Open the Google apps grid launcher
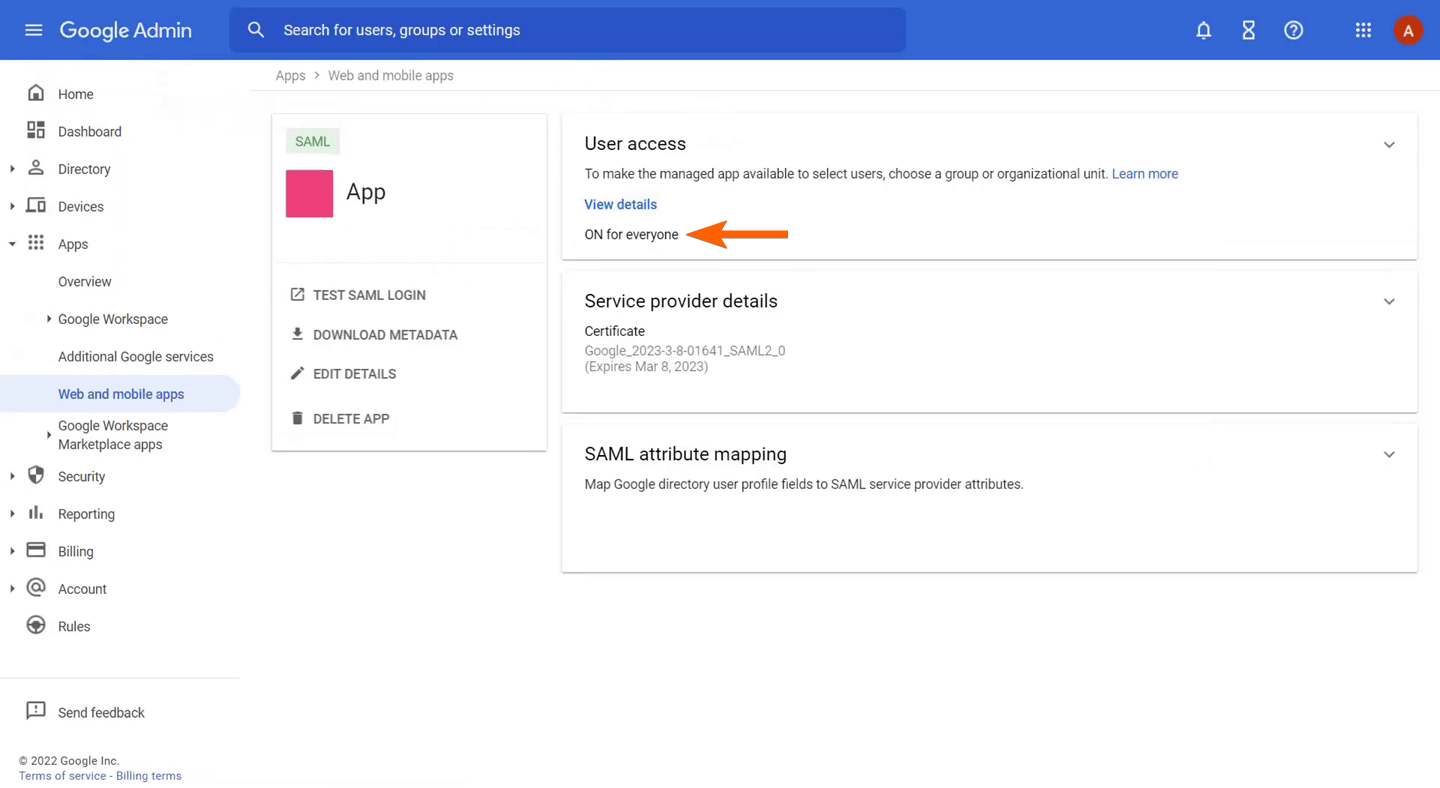This screenshot has height=788, width=1440. tap(1363, 30)
